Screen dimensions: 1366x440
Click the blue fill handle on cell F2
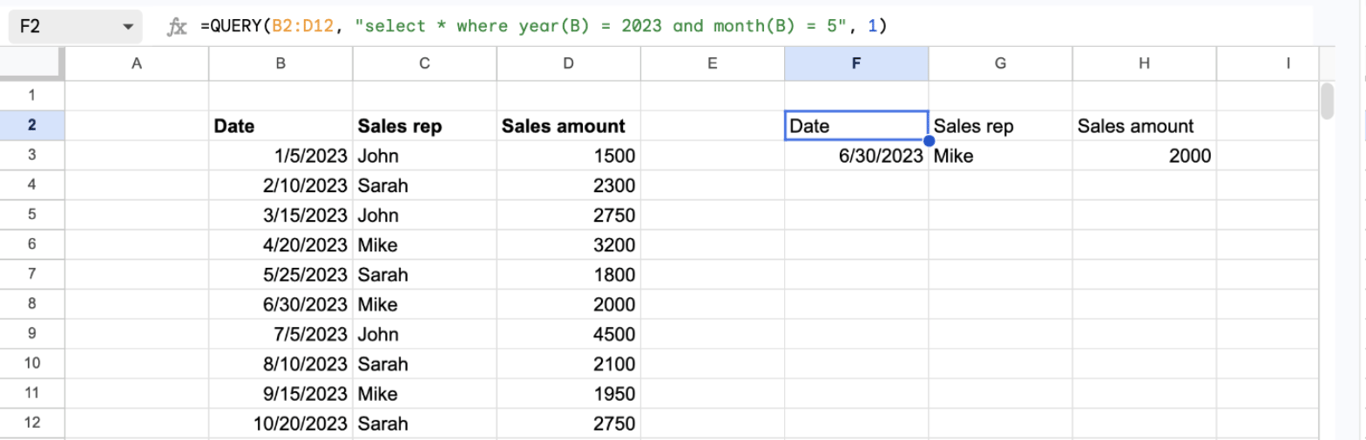click(929, 141)
